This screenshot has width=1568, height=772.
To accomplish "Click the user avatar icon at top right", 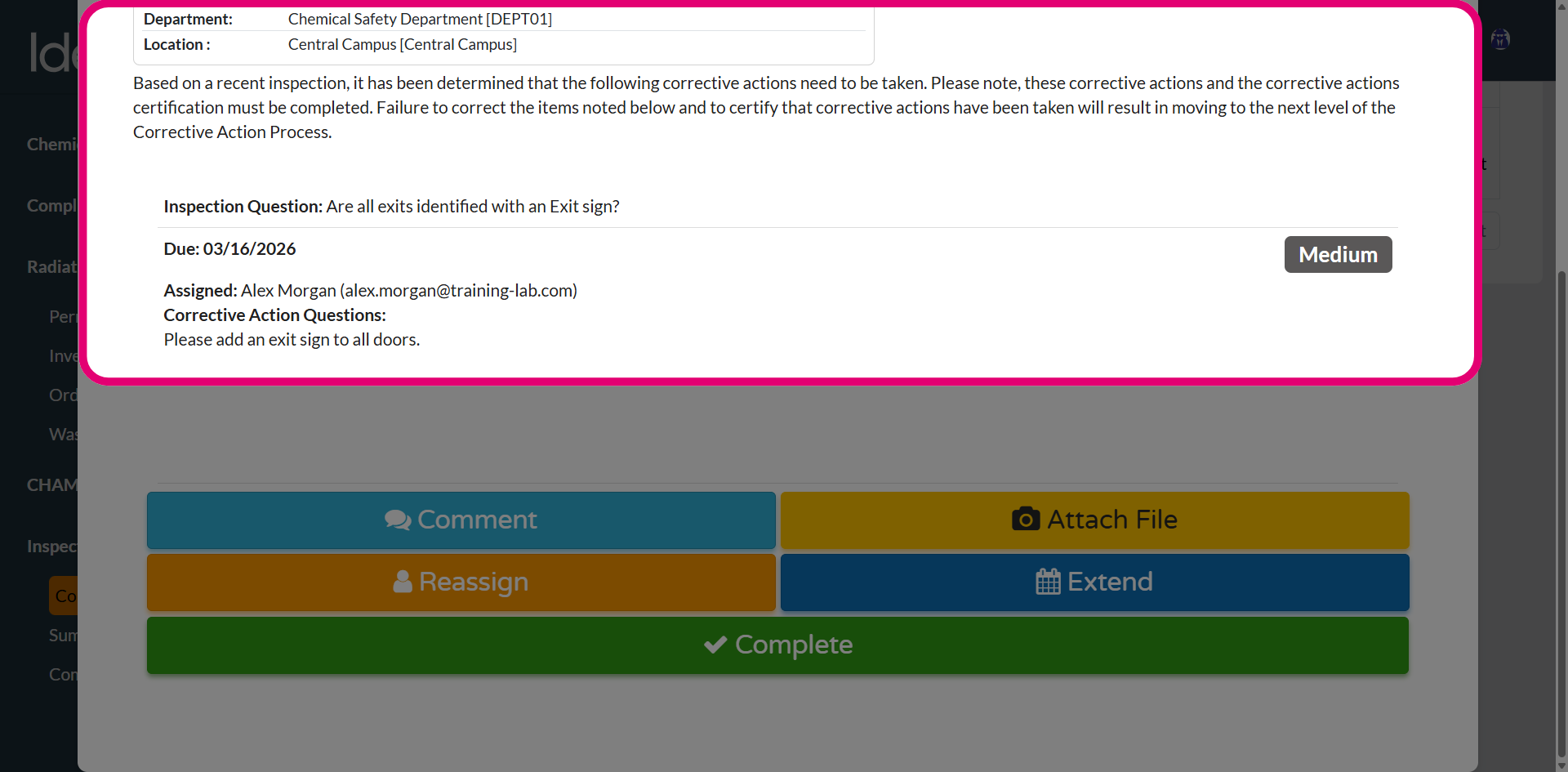I will click(x=1500, y=39).
